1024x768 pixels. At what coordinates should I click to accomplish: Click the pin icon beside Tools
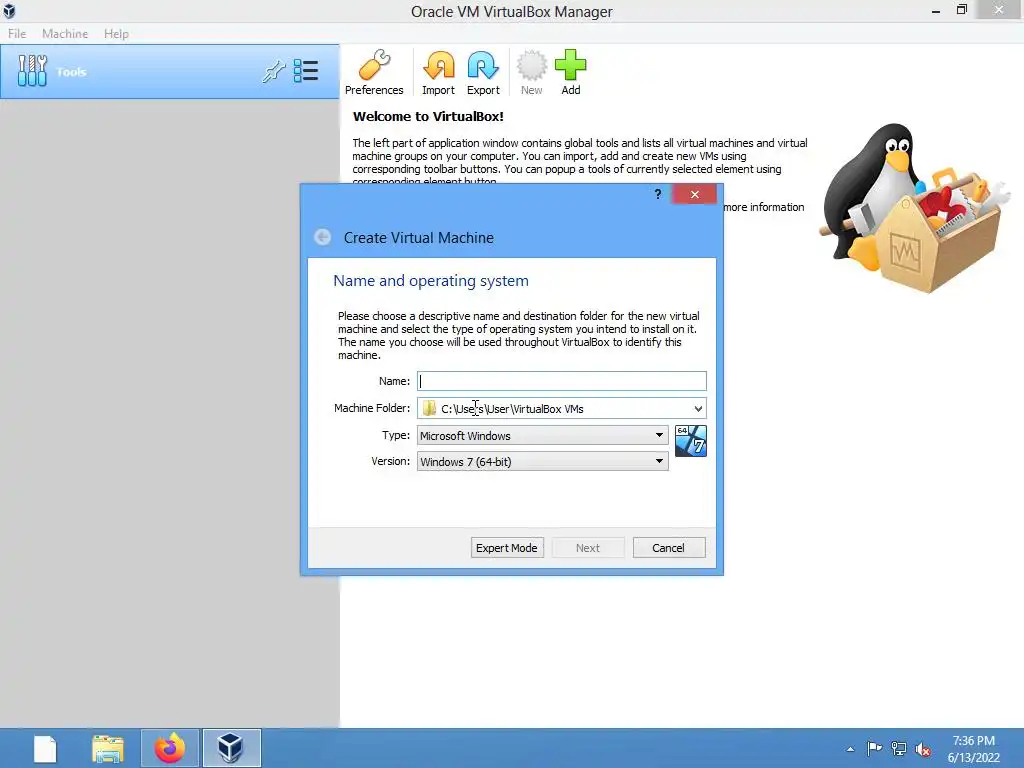pyautogui.click(x=274, y=71)
